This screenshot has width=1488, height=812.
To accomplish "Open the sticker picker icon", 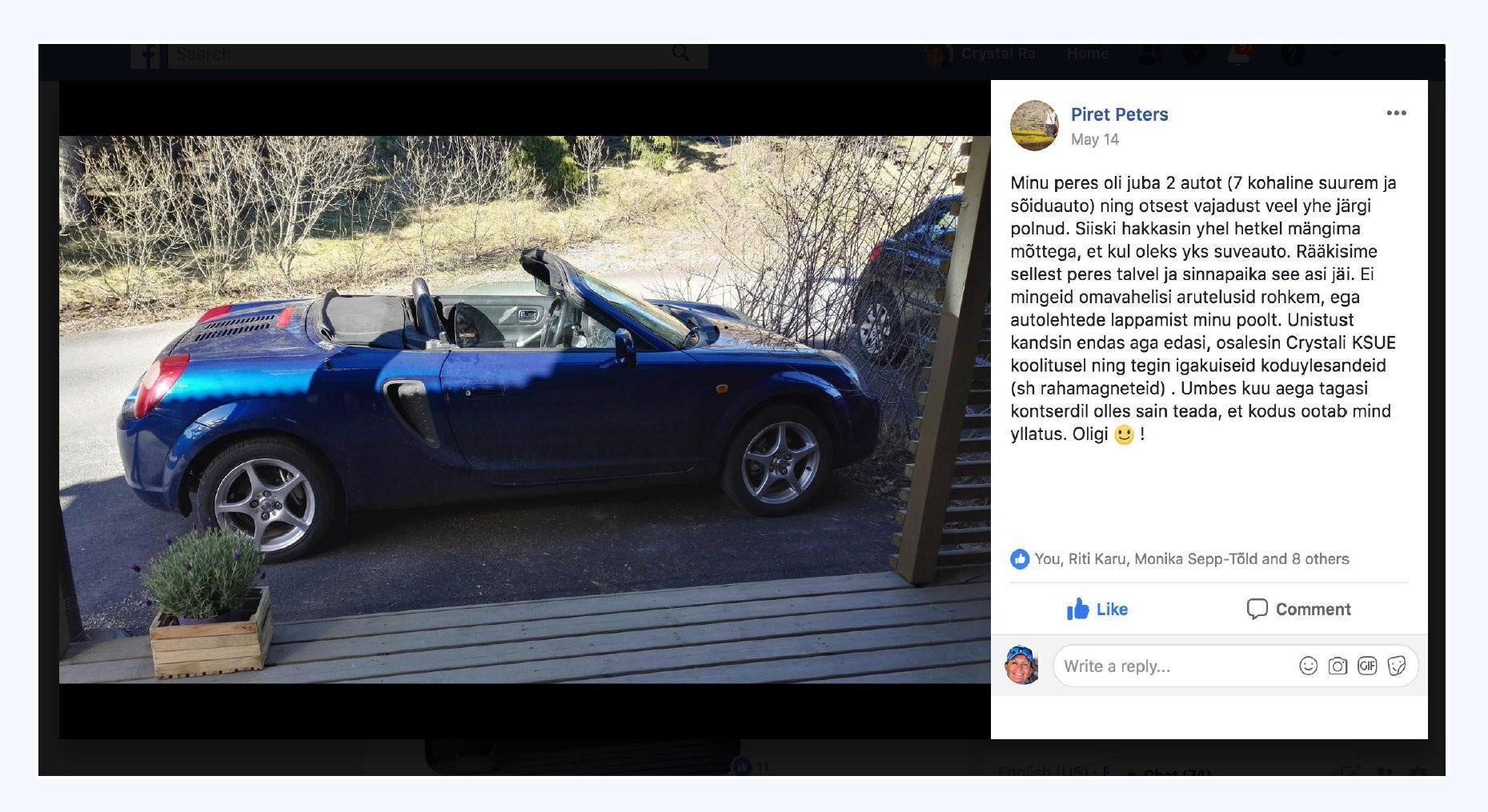I will (1397, 666).
